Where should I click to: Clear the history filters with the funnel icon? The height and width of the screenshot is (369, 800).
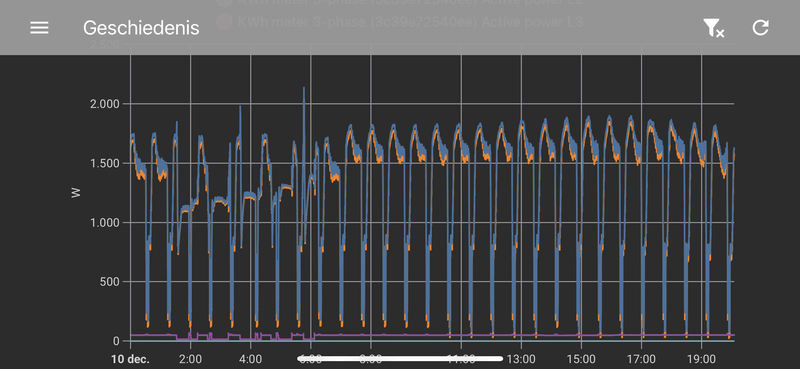[713, 28]
